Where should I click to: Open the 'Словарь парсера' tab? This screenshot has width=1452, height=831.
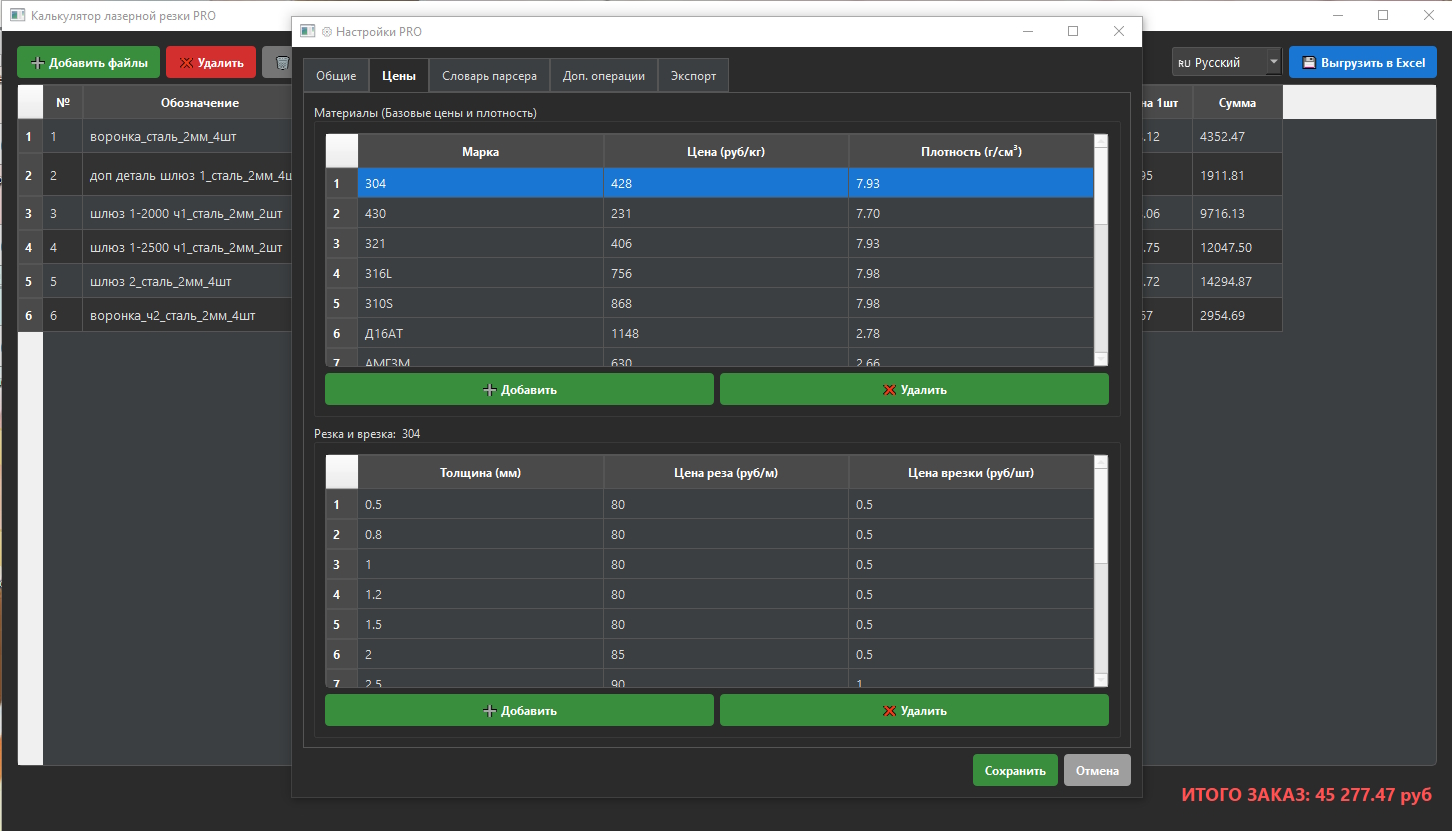coord(489,76)
